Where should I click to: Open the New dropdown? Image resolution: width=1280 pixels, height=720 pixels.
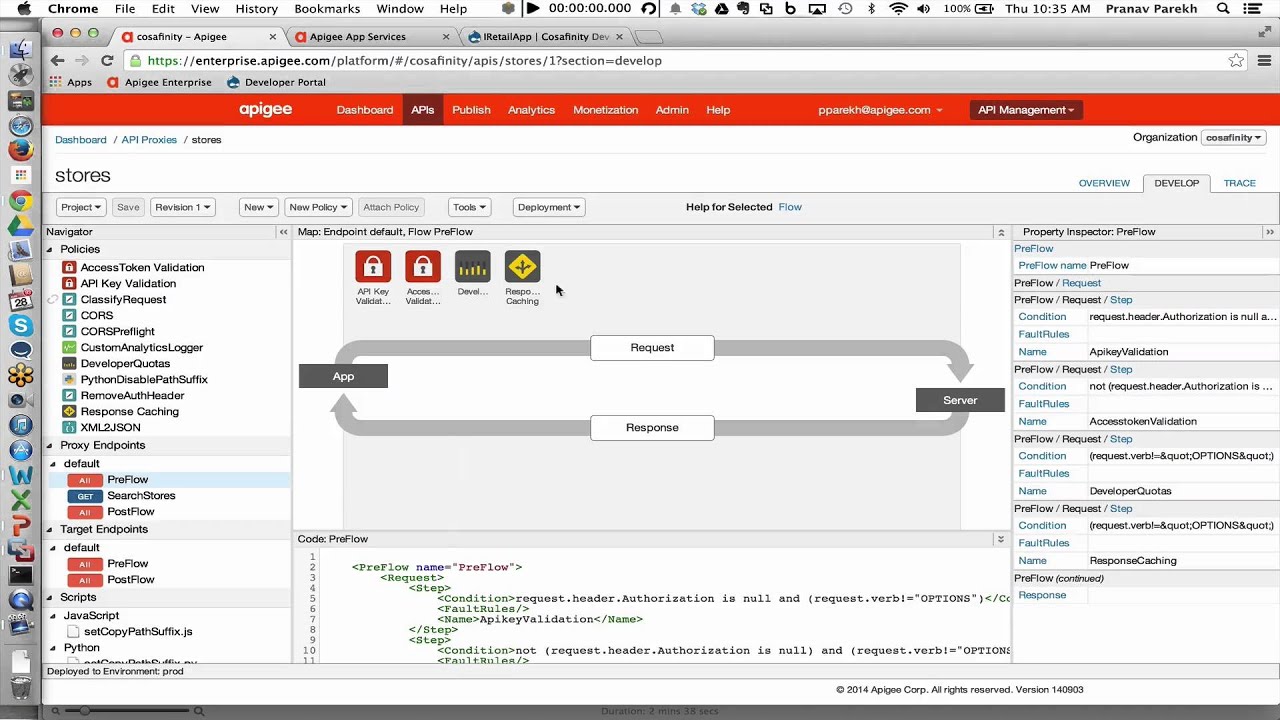click(x=258, y=207)
